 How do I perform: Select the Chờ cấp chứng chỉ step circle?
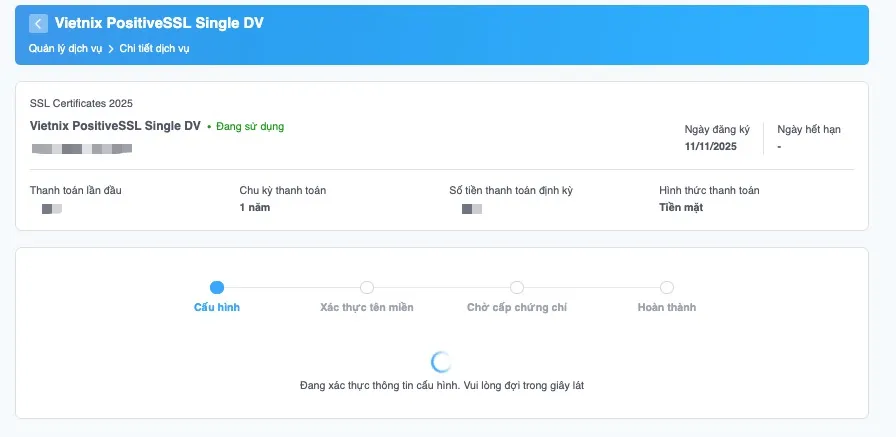pyautogui.click(x=517, y=288)
